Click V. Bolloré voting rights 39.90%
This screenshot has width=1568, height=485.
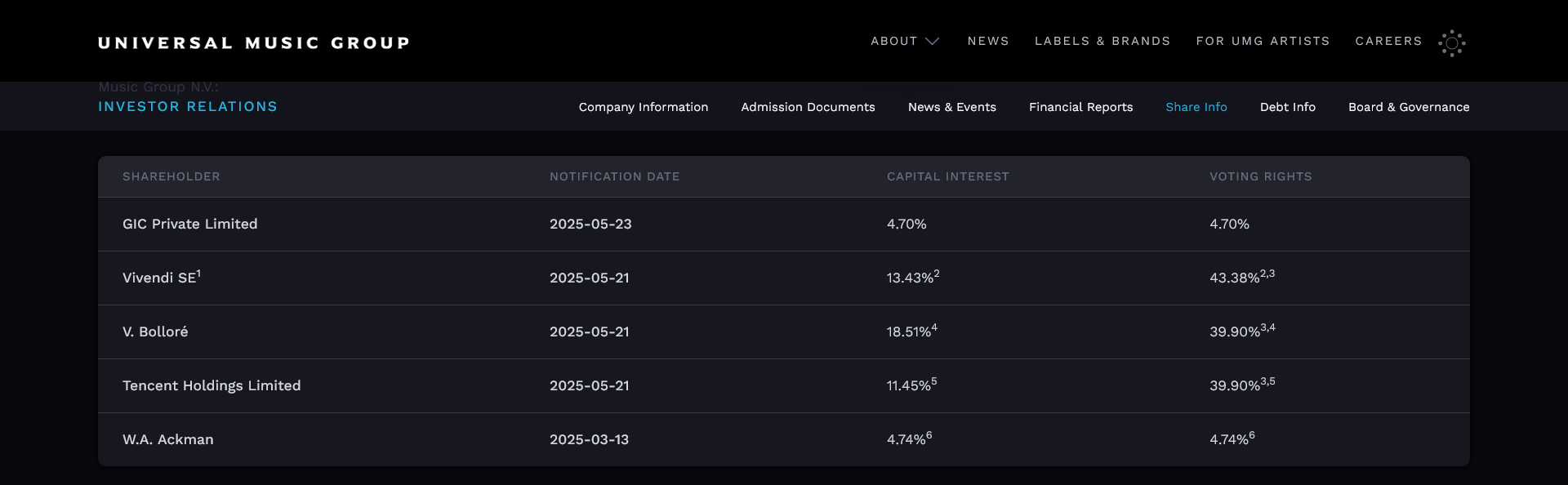click(x=1242, y=331)
